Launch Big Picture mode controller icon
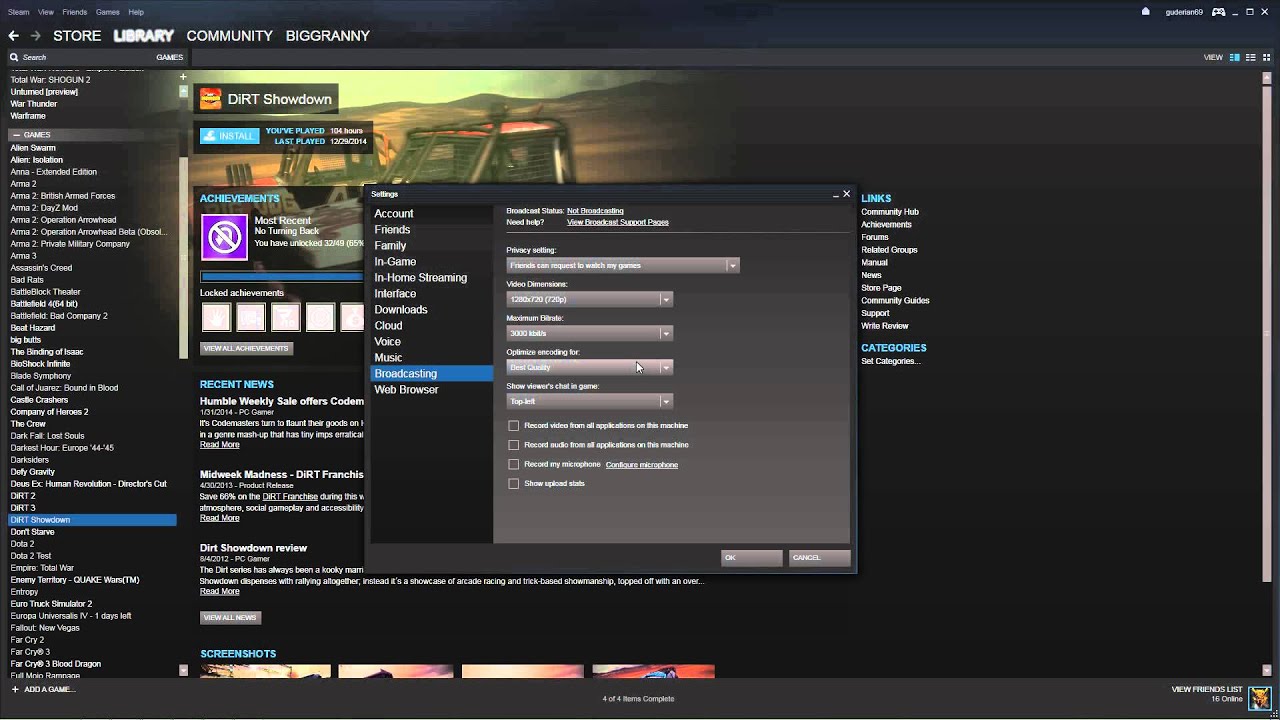The height and width of the screenshot is (720, 1280). tap(1219, 12)
